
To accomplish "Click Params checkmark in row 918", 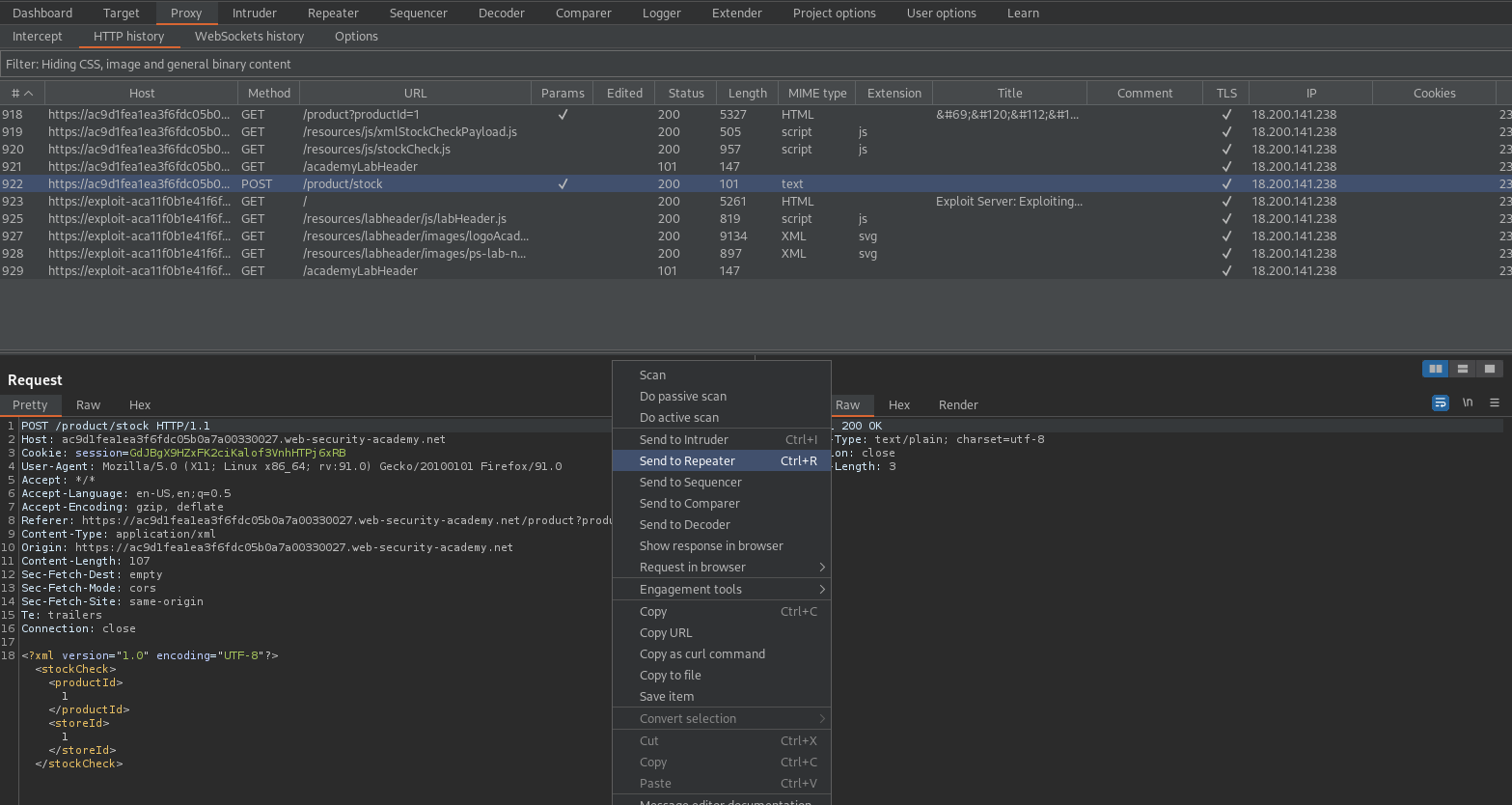I will [563, 114].
